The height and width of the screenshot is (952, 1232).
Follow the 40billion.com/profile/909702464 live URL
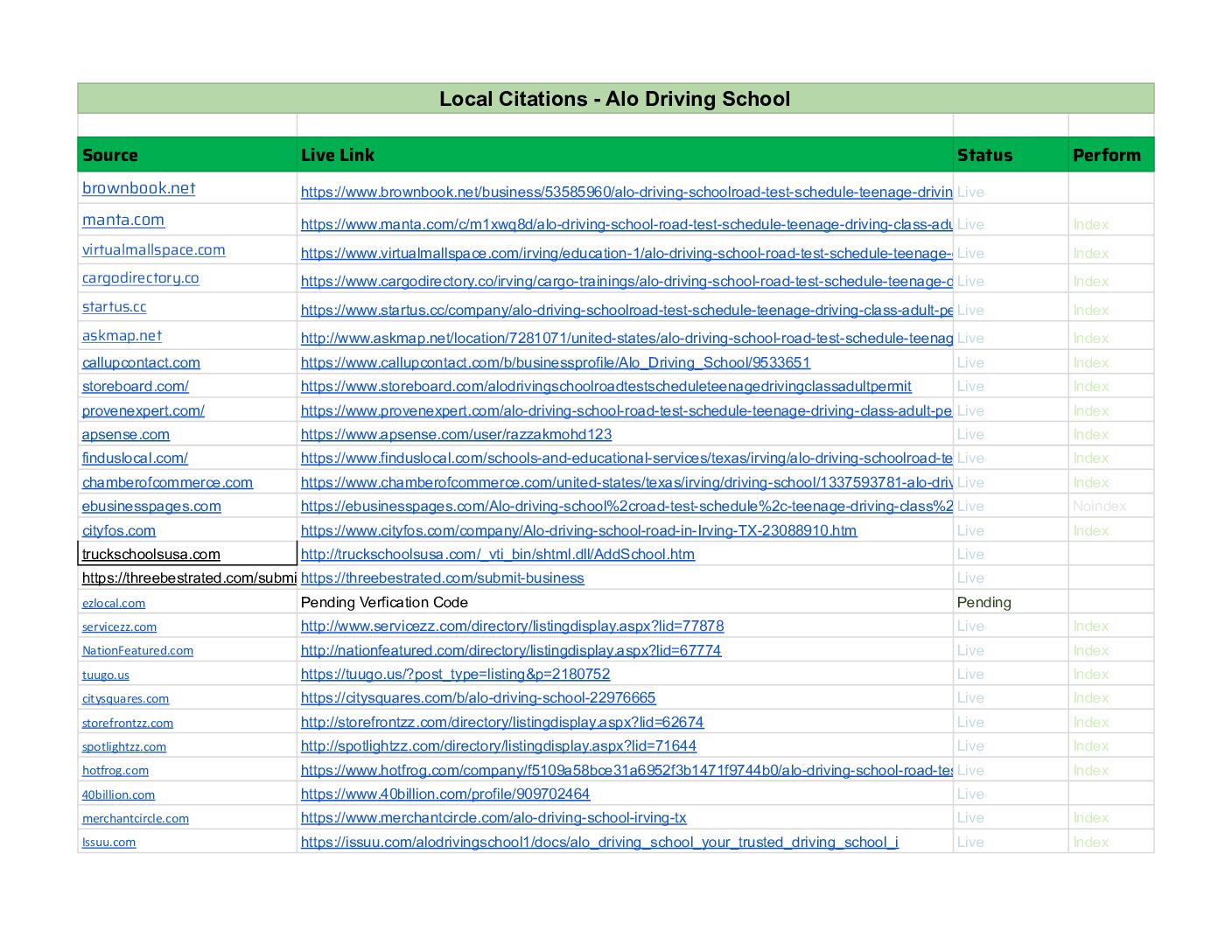[445, 794]
